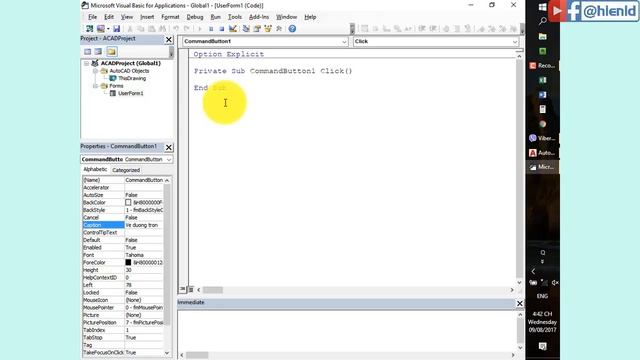
Task: Click the Cut scissors toolbar icon
Action: pyautogui.click(x=130, y=29)
